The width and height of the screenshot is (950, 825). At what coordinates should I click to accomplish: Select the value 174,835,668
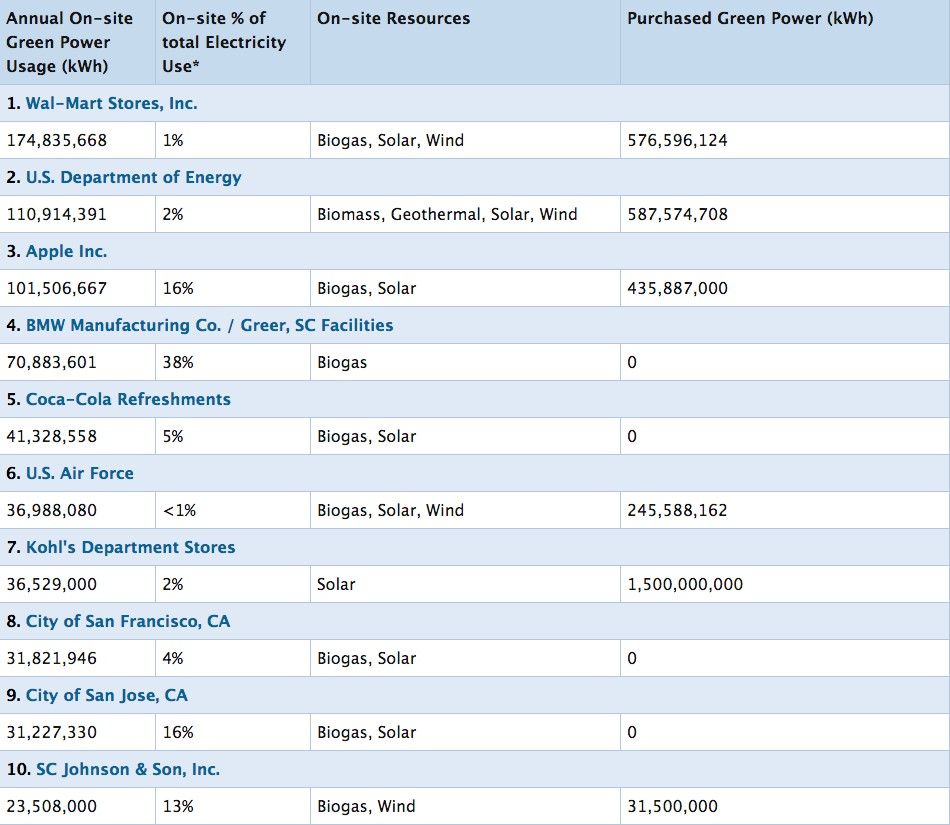[x=57, y=141]
